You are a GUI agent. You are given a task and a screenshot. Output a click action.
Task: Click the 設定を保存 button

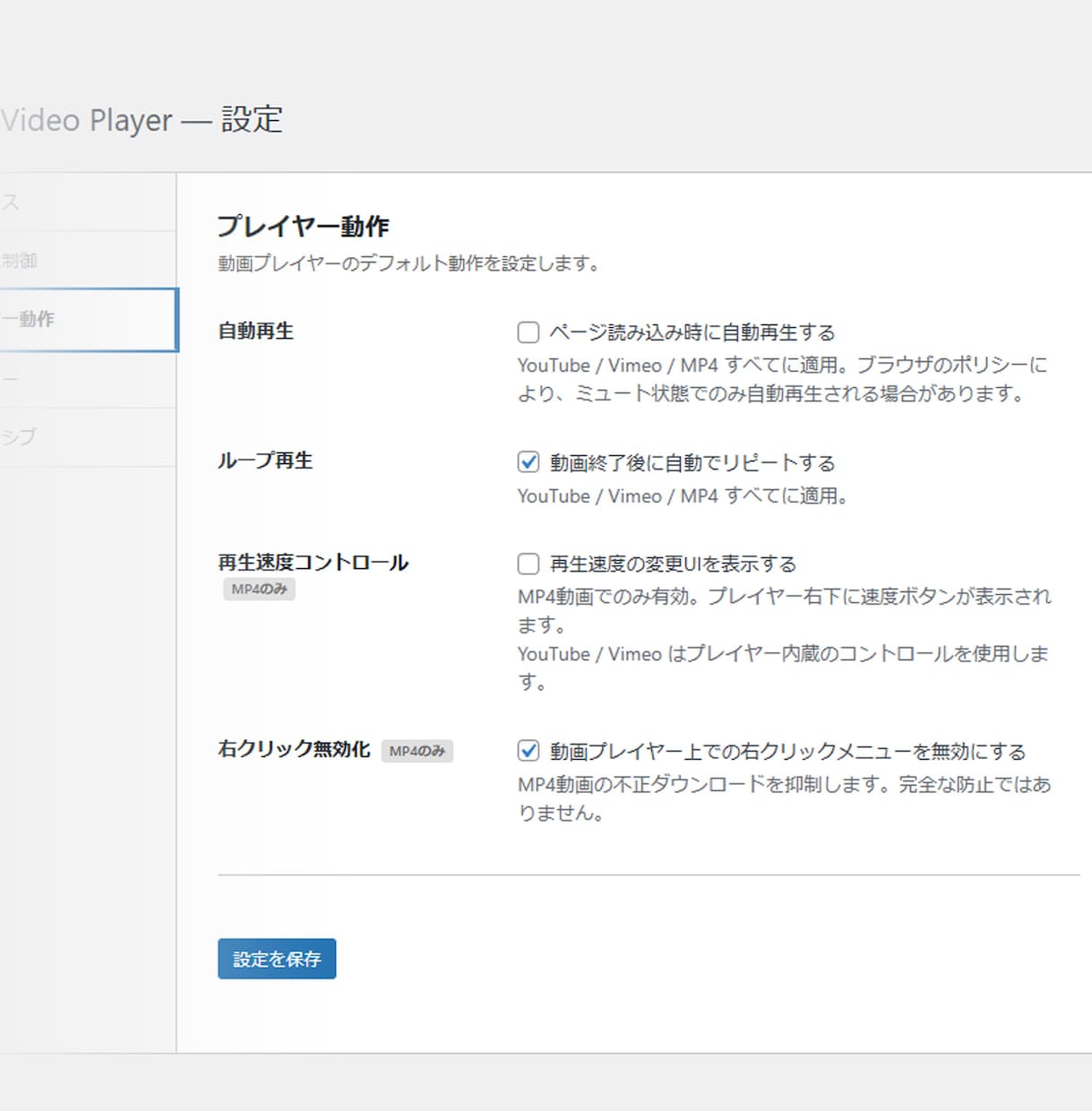[277, 959]
